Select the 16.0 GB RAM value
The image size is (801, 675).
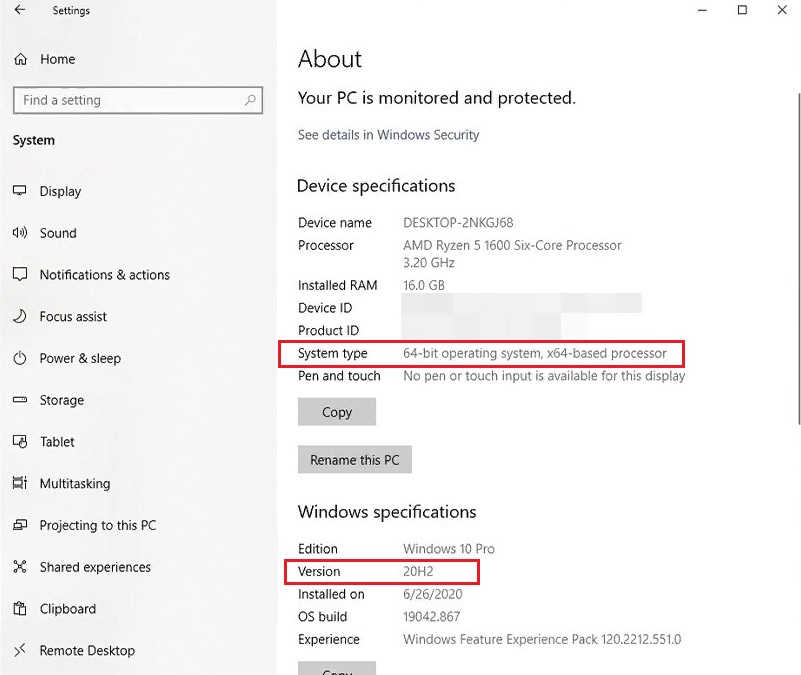[x=423, y=285]
